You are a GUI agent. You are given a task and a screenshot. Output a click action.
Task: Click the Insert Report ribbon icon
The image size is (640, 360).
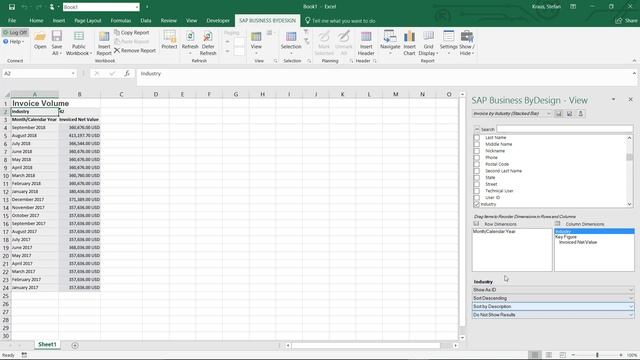pyautogui.click(x=104, y=43)
